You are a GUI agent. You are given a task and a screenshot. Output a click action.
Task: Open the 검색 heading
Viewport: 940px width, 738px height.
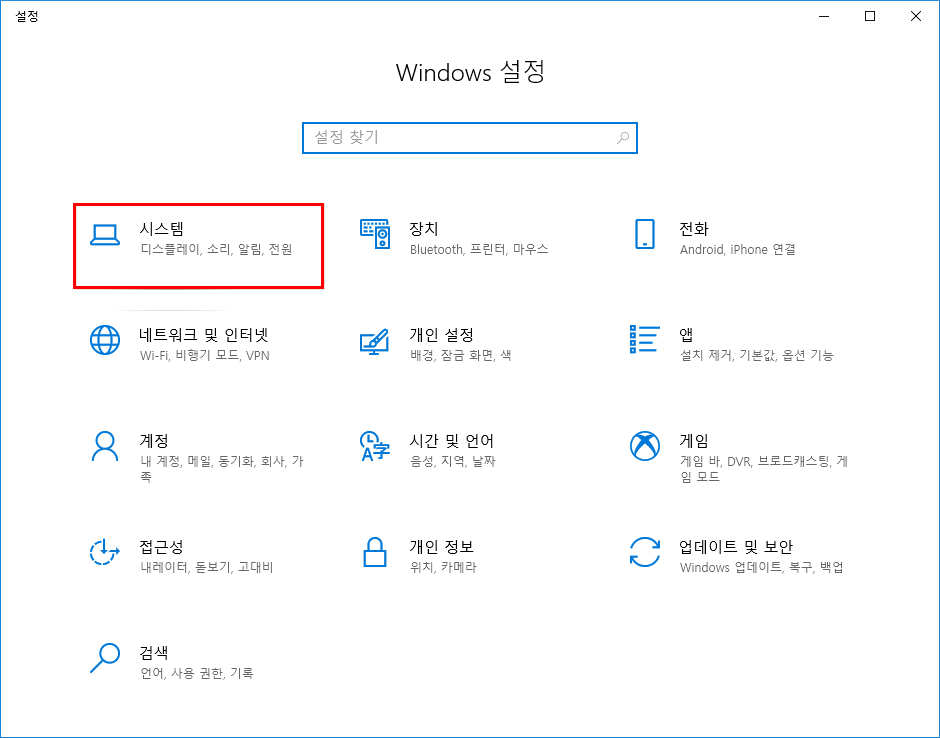[x=154, y=652]
